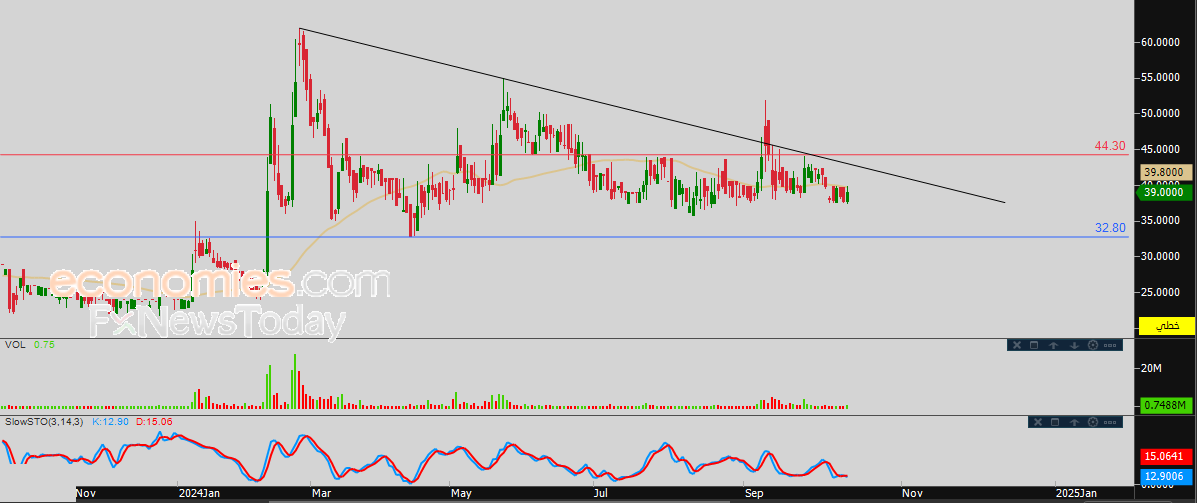Click the 39.0000 current price tag
1197x503 pixels.
point(1166,193)
